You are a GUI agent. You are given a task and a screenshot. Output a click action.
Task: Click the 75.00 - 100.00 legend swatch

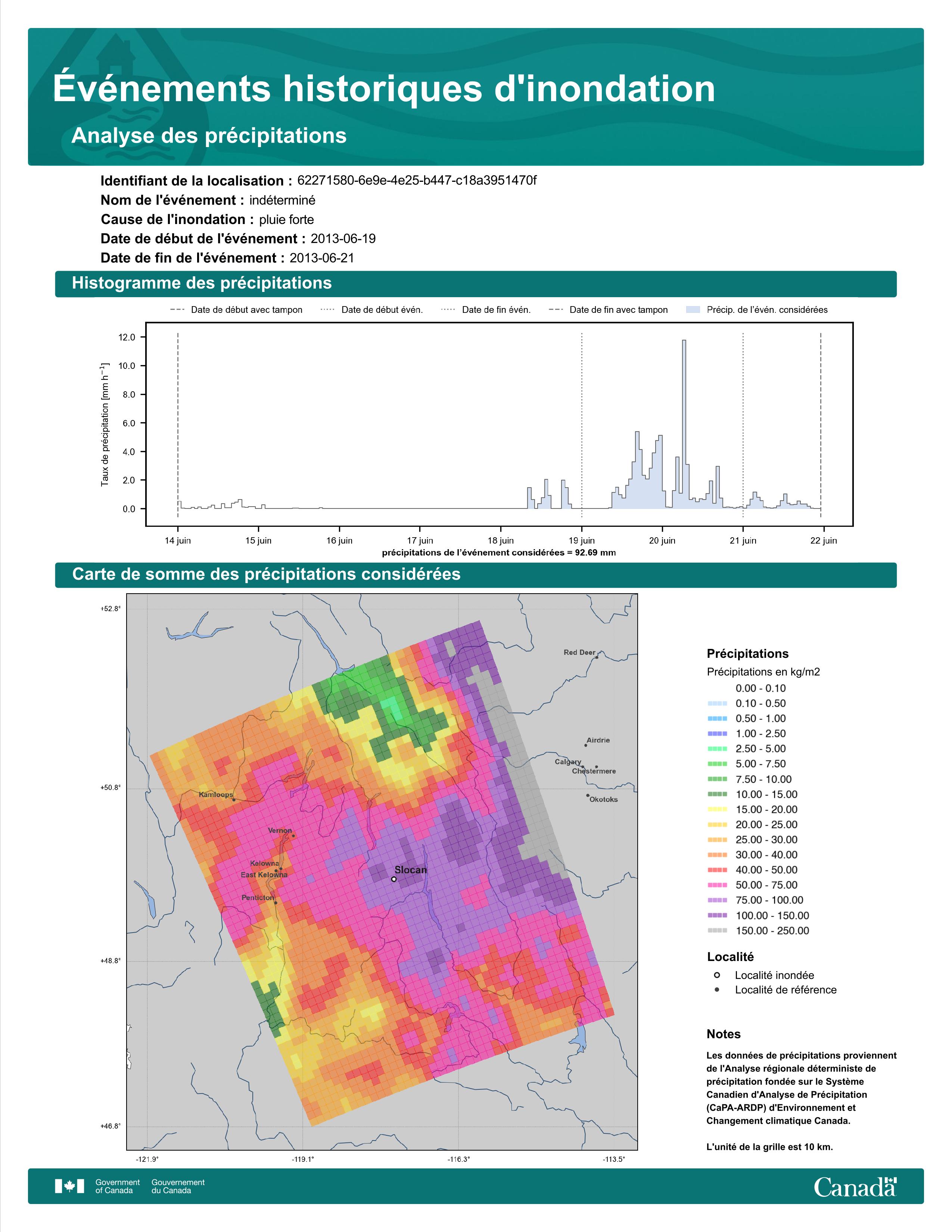pos(718,900)
